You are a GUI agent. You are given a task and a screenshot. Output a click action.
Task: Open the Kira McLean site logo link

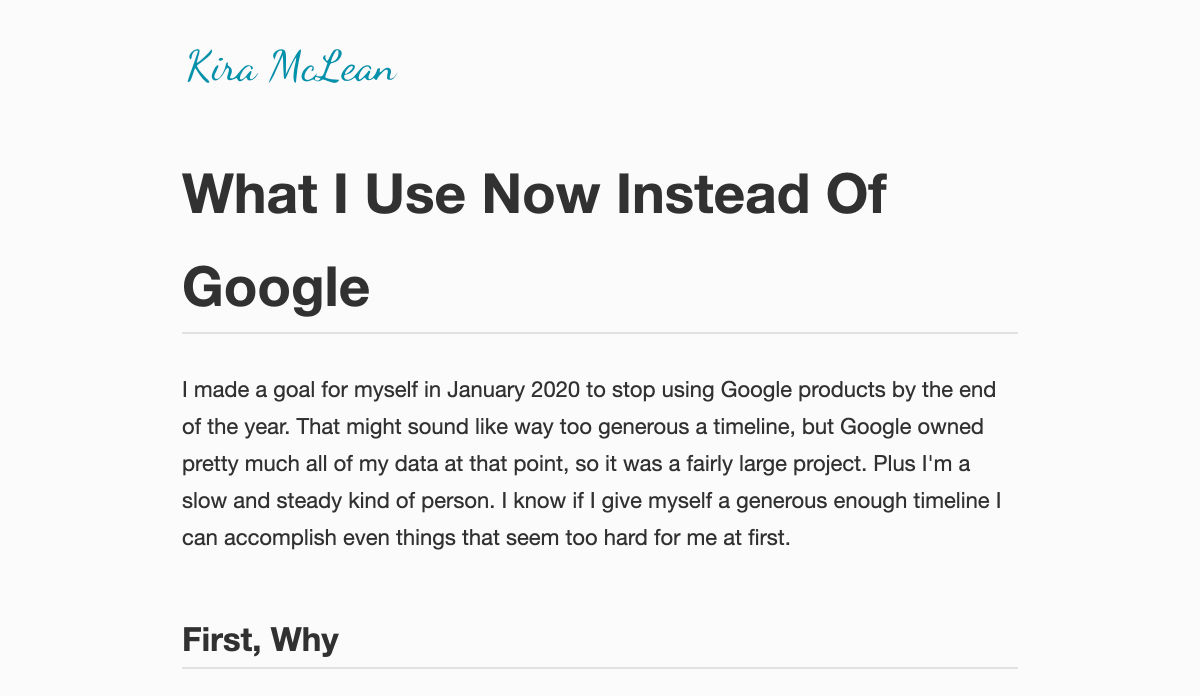pyautogui.click(x=291, y=68)
